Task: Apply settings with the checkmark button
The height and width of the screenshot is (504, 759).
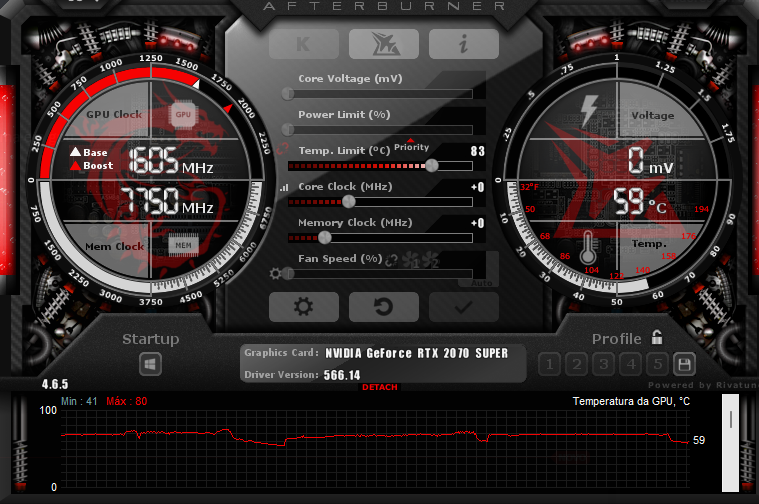Action: tap(464, 306)
